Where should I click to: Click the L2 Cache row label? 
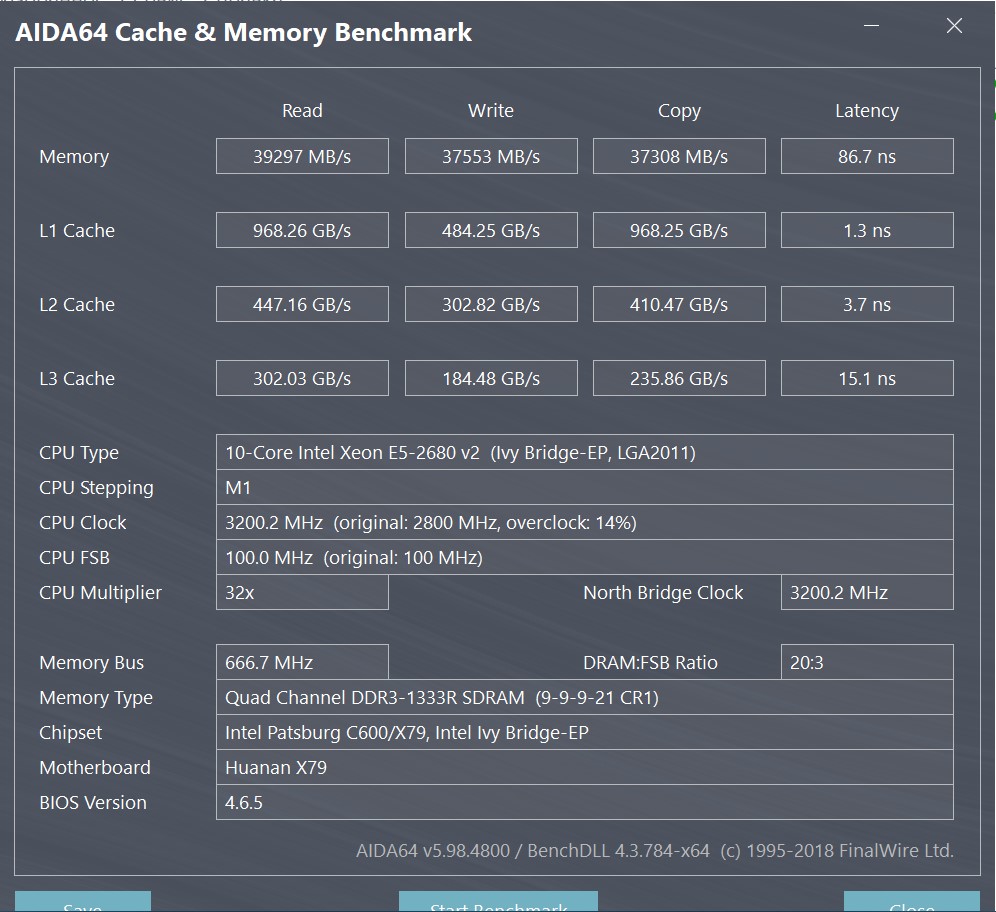[x=77, y=304]
